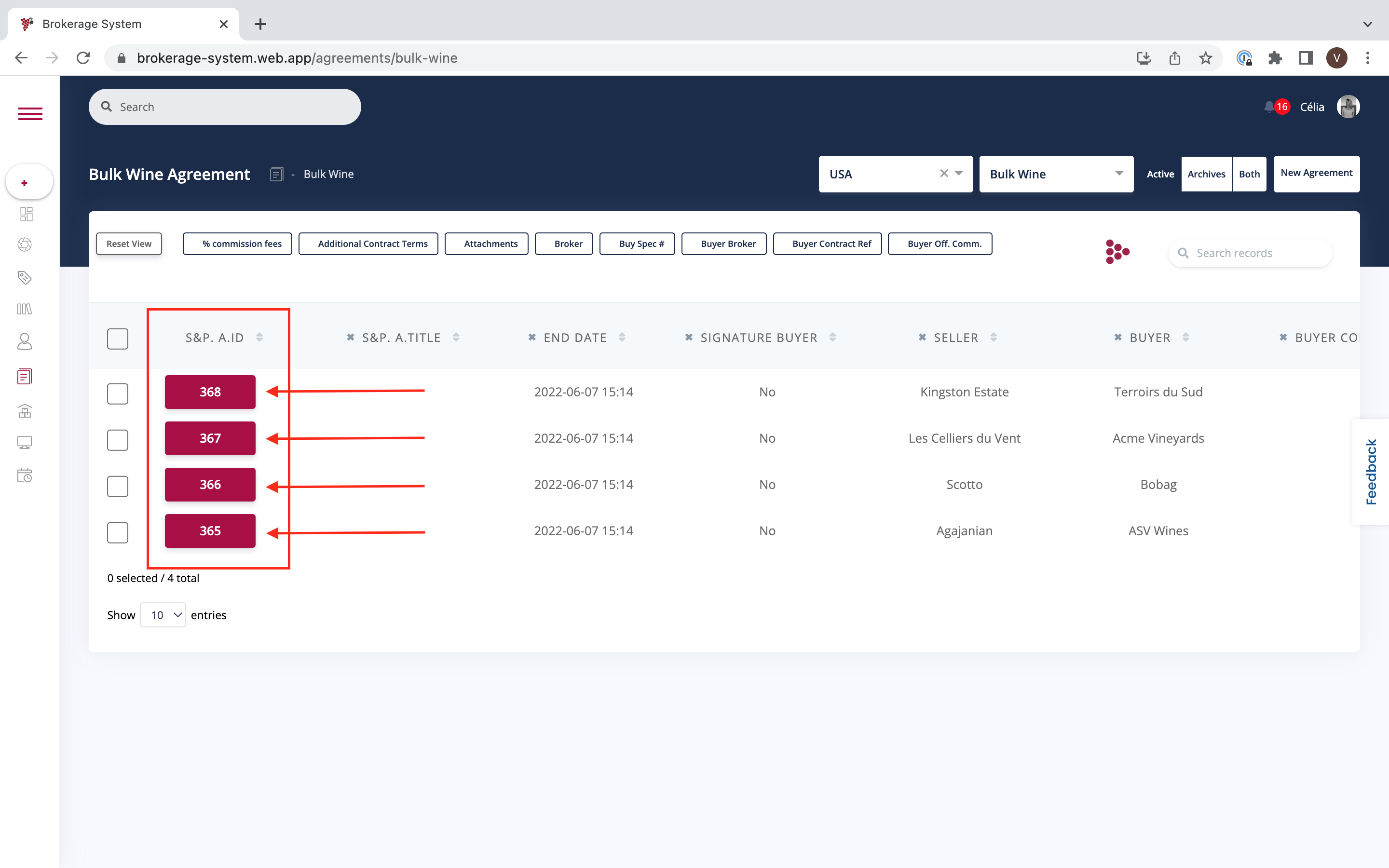
Task: Open the Show entries count dropdown
Action: [x=163, y=615]
